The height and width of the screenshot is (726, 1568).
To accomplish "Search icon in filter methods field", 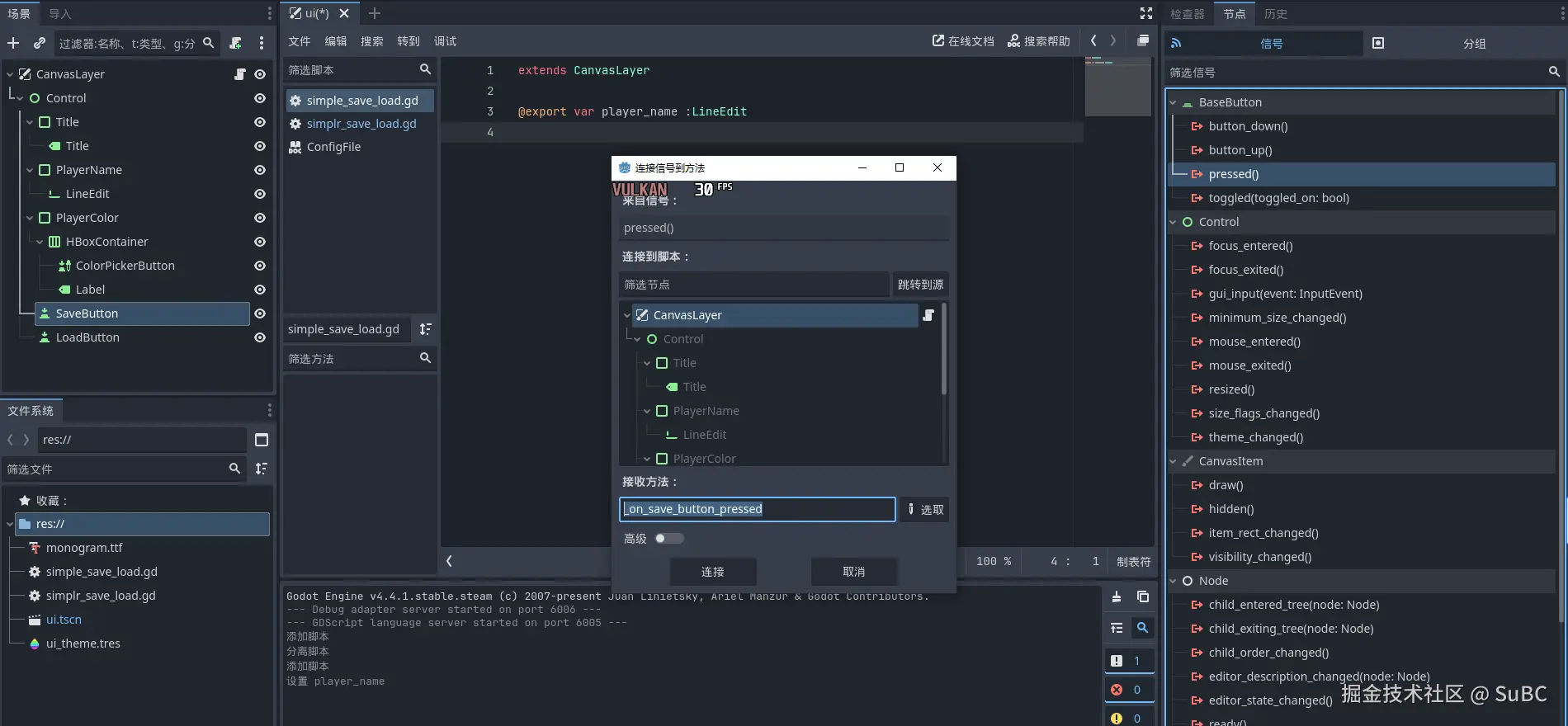I will pos(425,358).
